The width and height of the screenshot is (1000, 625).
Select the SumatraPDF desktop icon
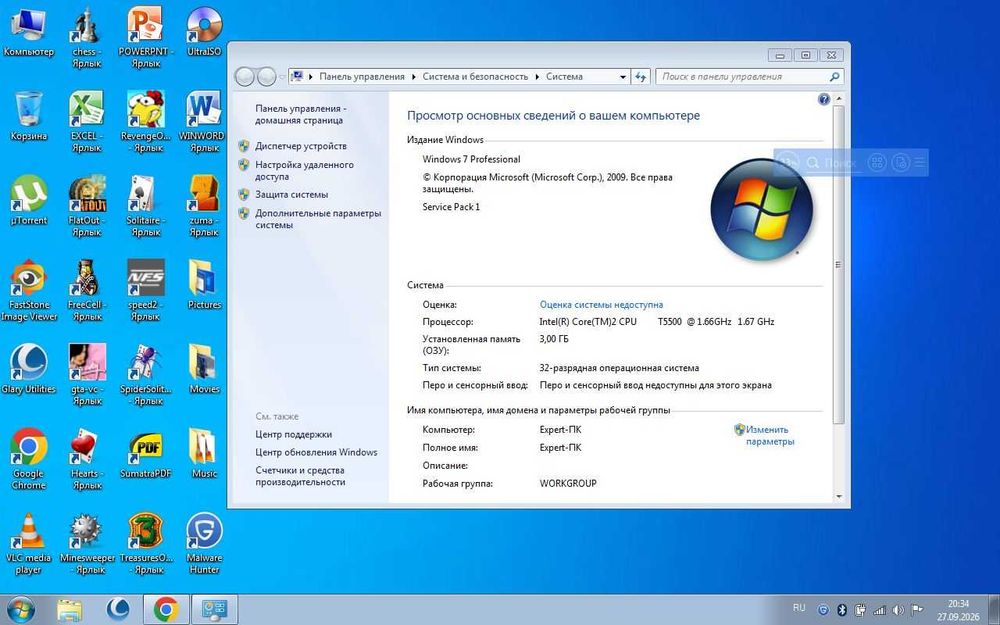tap(146, 446)
